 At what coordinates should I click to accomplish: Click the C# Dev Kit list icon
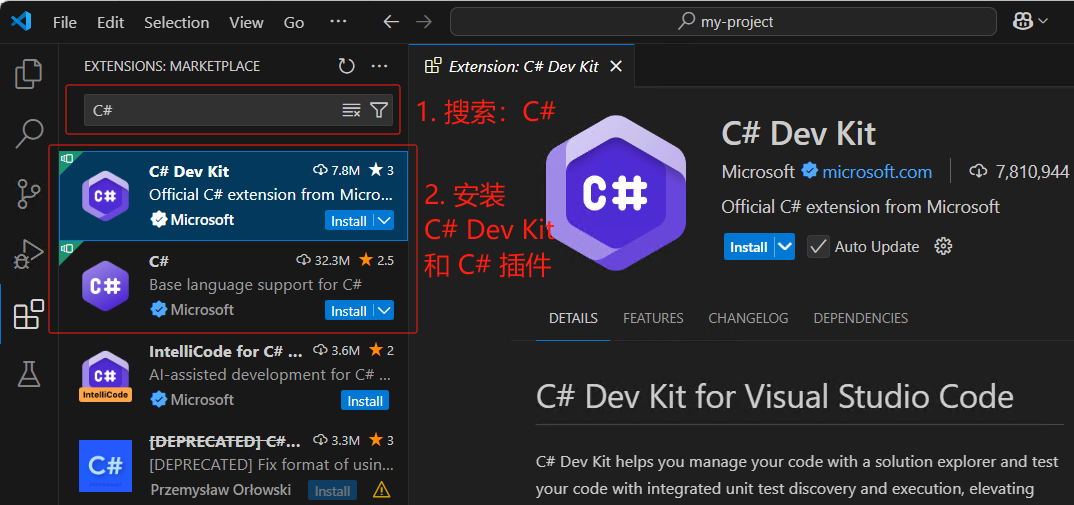[105, 196]
